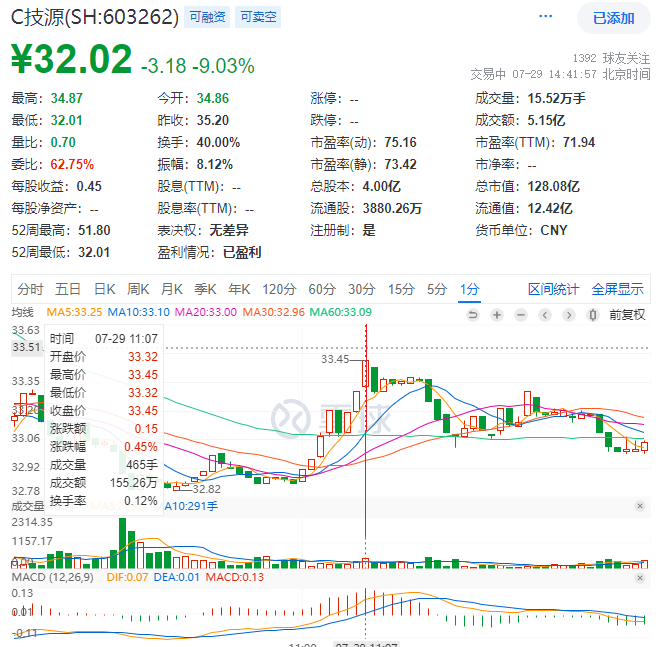
Task: Toggle the candlestick style icon
Action: coord(593,315)
